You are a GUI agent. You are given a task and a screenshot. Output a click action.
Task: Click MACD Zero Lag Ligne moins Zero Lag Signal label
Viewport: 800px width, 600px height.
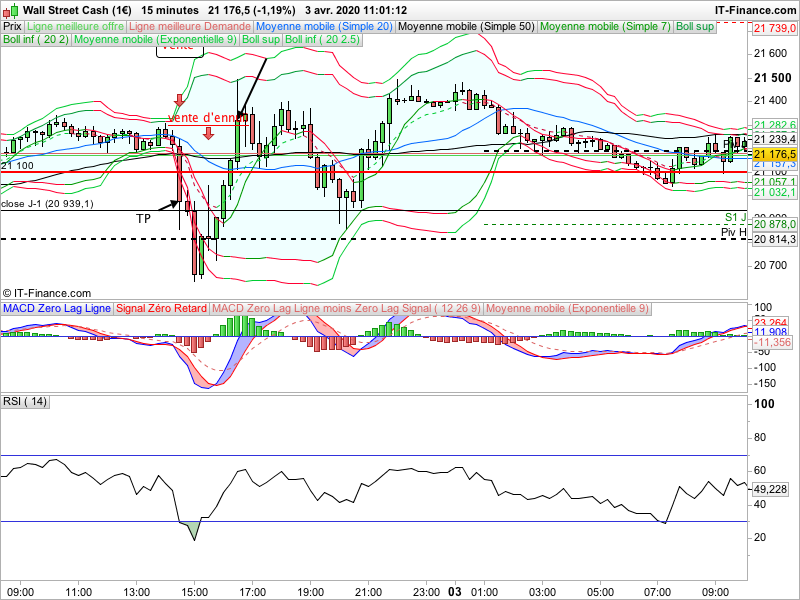pos(346,309)
